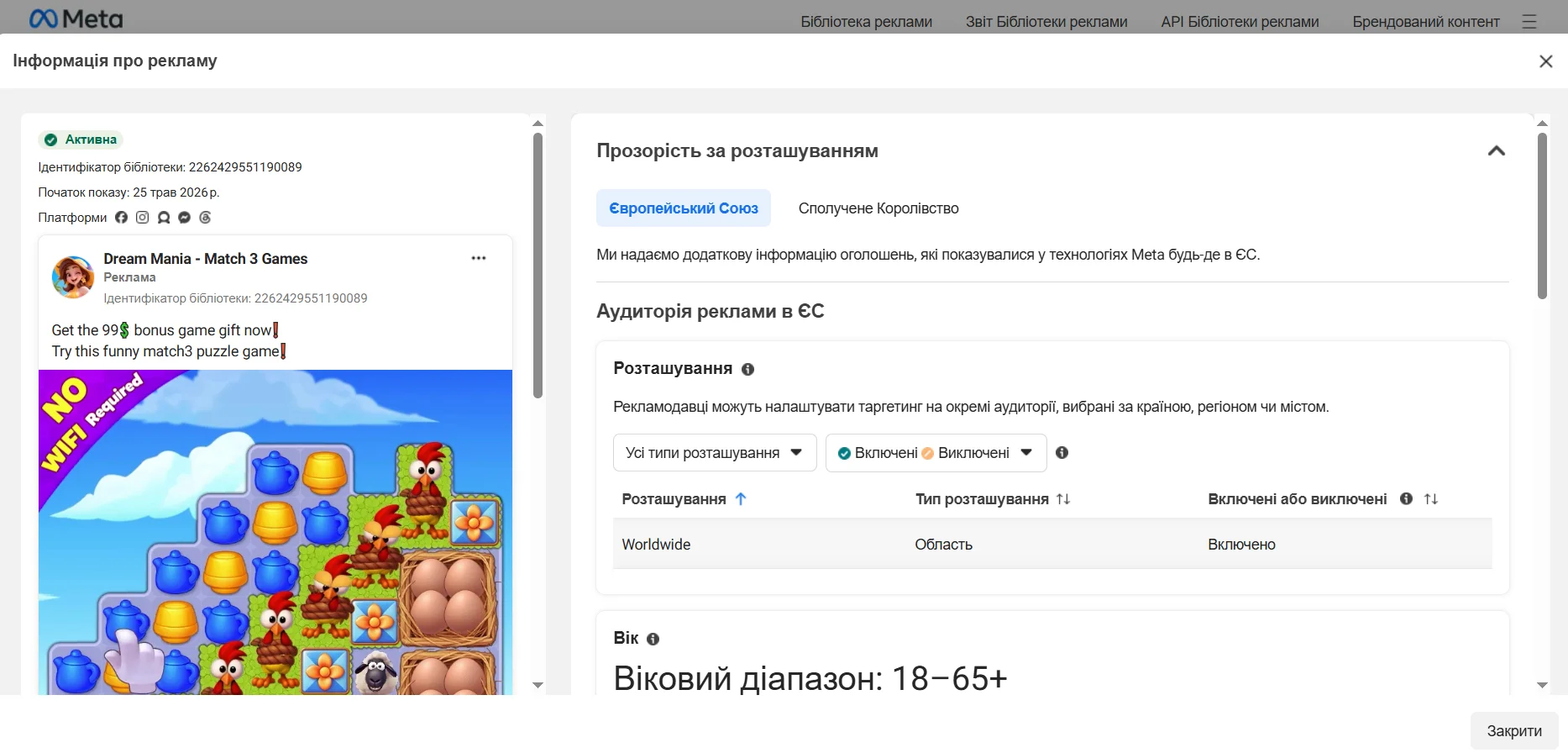
Task: Click the Включено cell in the location table
Action: [x=1241, y=545]
